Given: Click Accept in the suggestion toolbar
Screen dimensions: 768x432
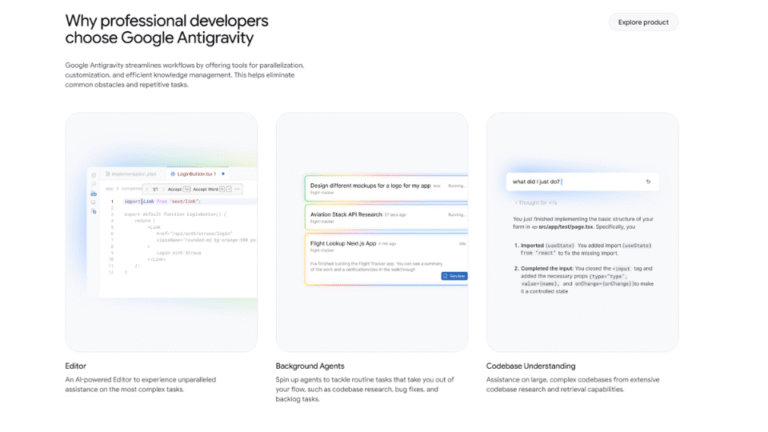Looking at the screenshot, I should coord(179,189).
